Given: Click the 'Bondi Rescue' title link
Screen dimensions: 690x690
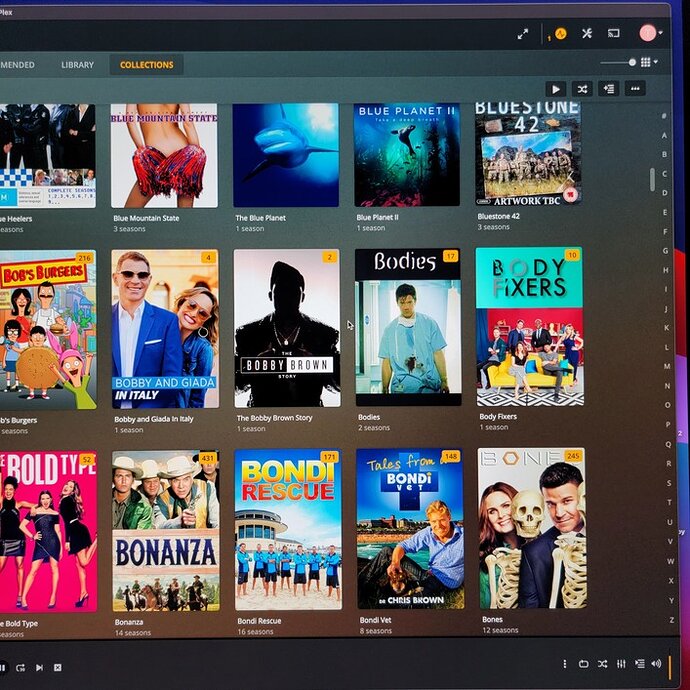Looking at the screenshot, I should (x=259, y=621).
